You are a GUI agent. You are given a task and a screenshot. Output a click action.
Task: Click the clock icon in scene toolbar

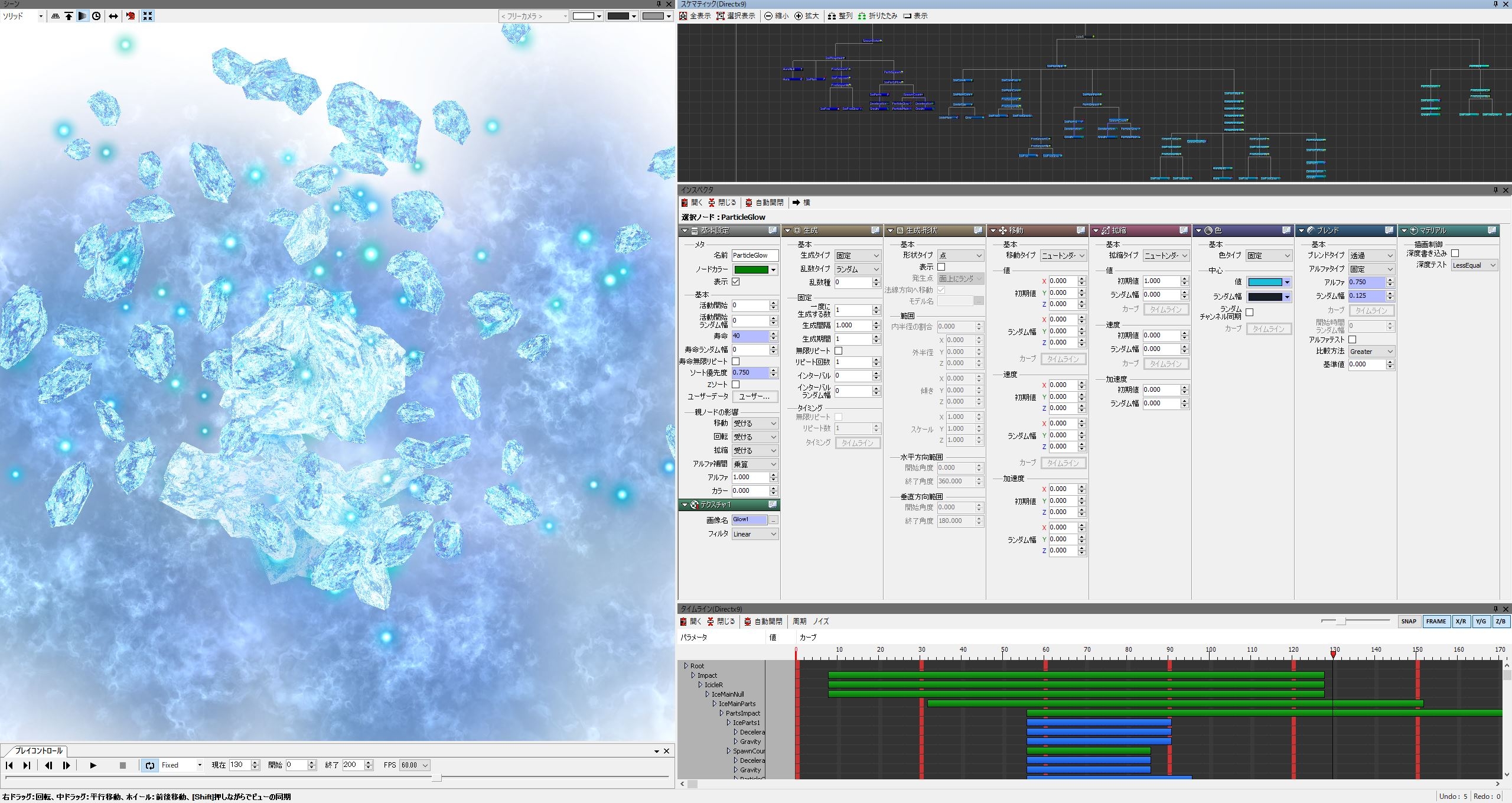click(x=96, y=16)
